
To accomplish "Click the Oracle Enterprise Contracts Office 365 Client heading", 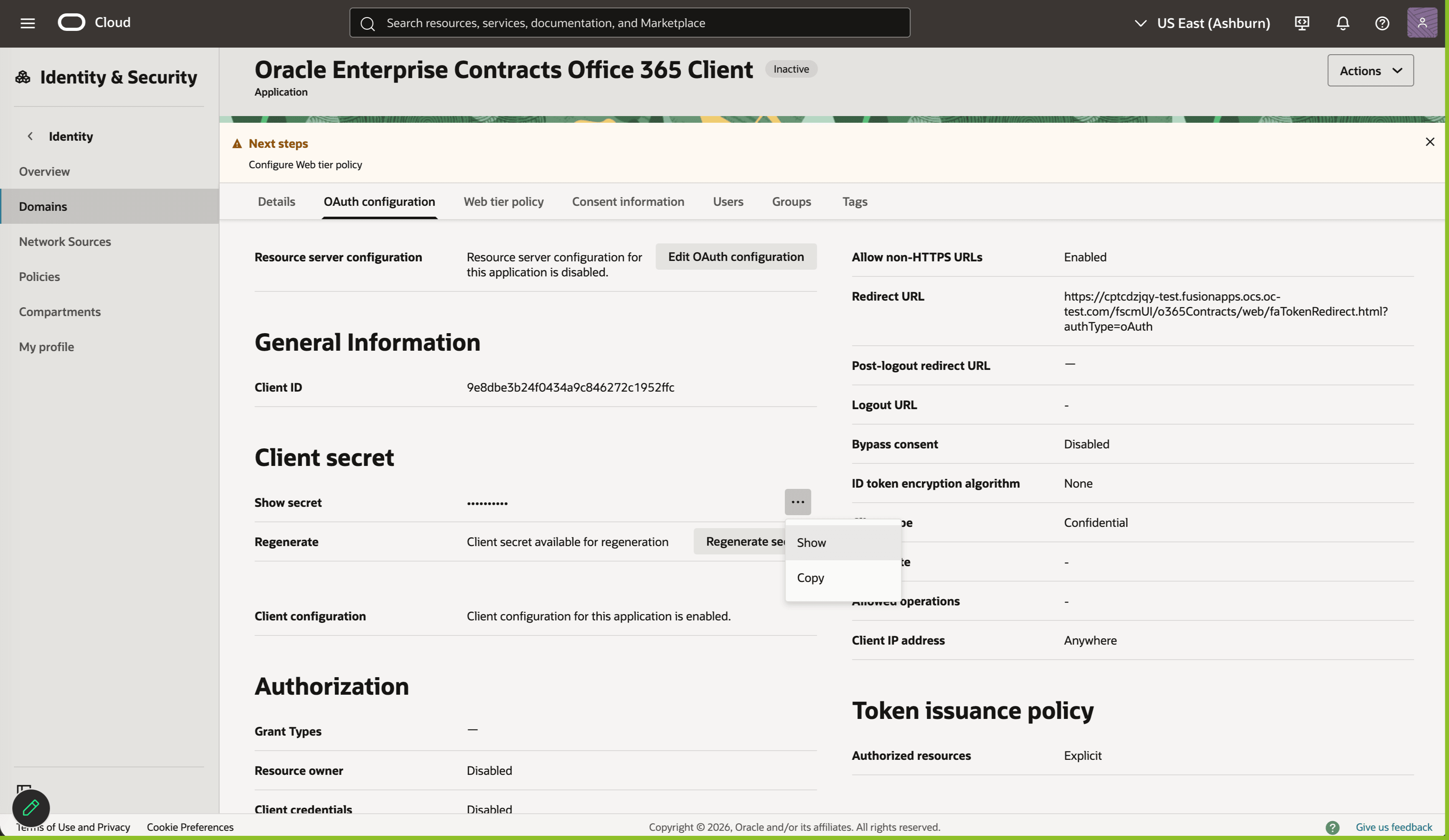I will (x=504, y=70).
